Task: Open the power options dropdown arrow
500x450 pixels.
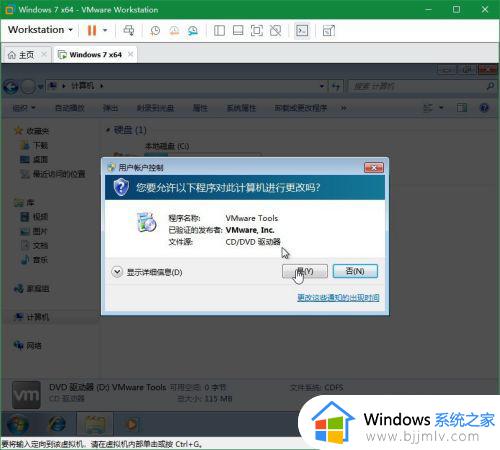Action: click(105, 30)
